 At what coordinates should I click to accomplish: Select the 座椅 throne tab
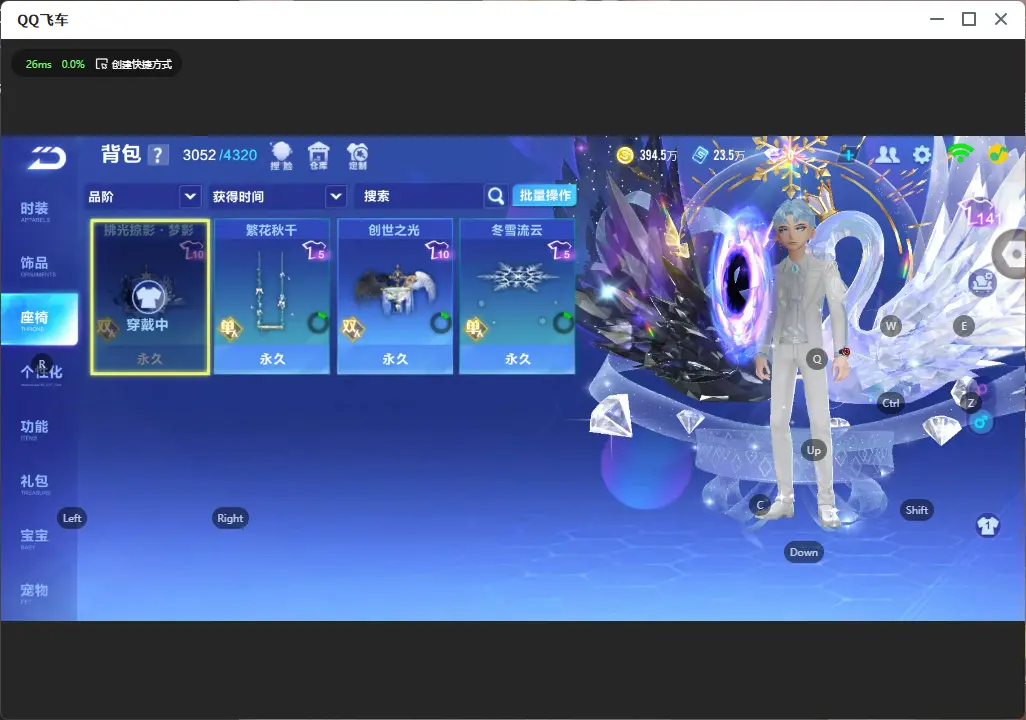point(39,319)
